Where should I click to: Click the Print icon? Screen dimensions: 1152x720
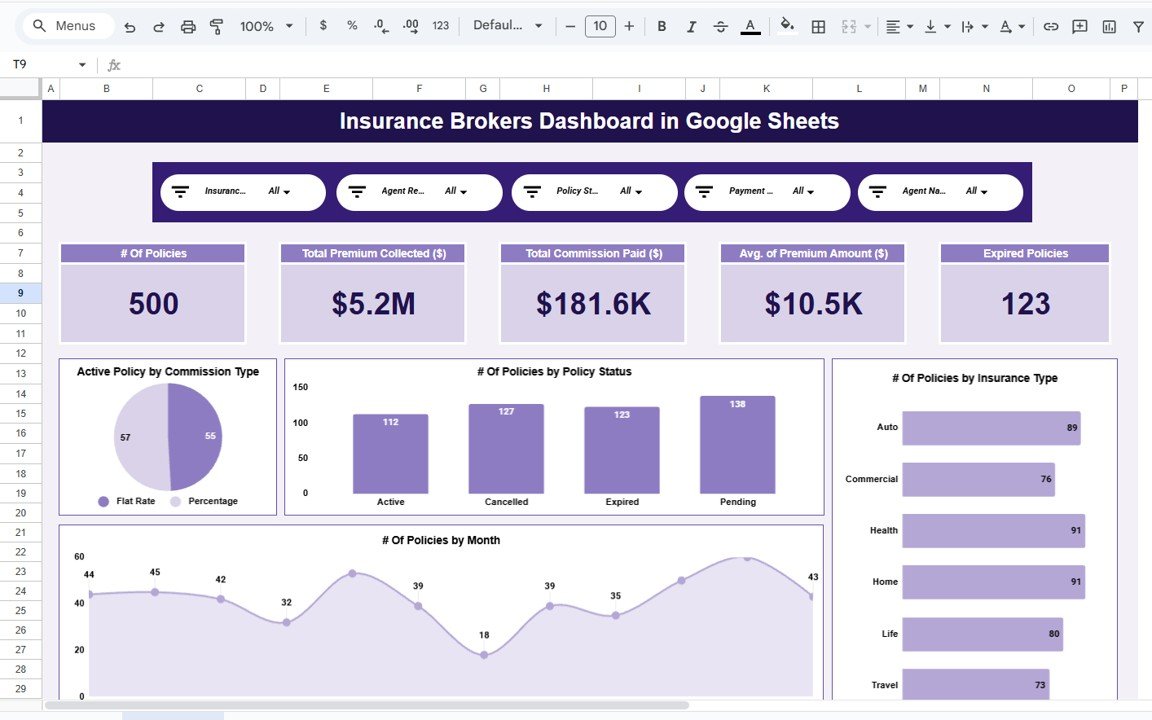(x=188, y=26)
